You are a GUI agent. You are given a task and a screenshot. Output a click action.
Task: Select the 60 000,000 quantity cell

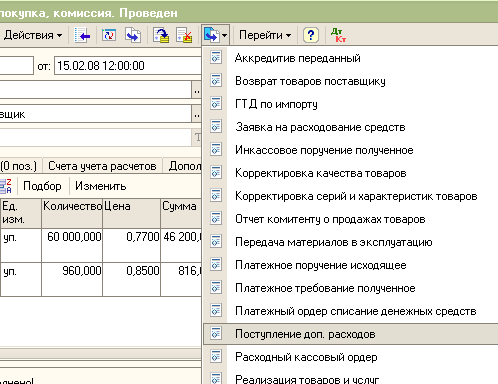(72, 245)
